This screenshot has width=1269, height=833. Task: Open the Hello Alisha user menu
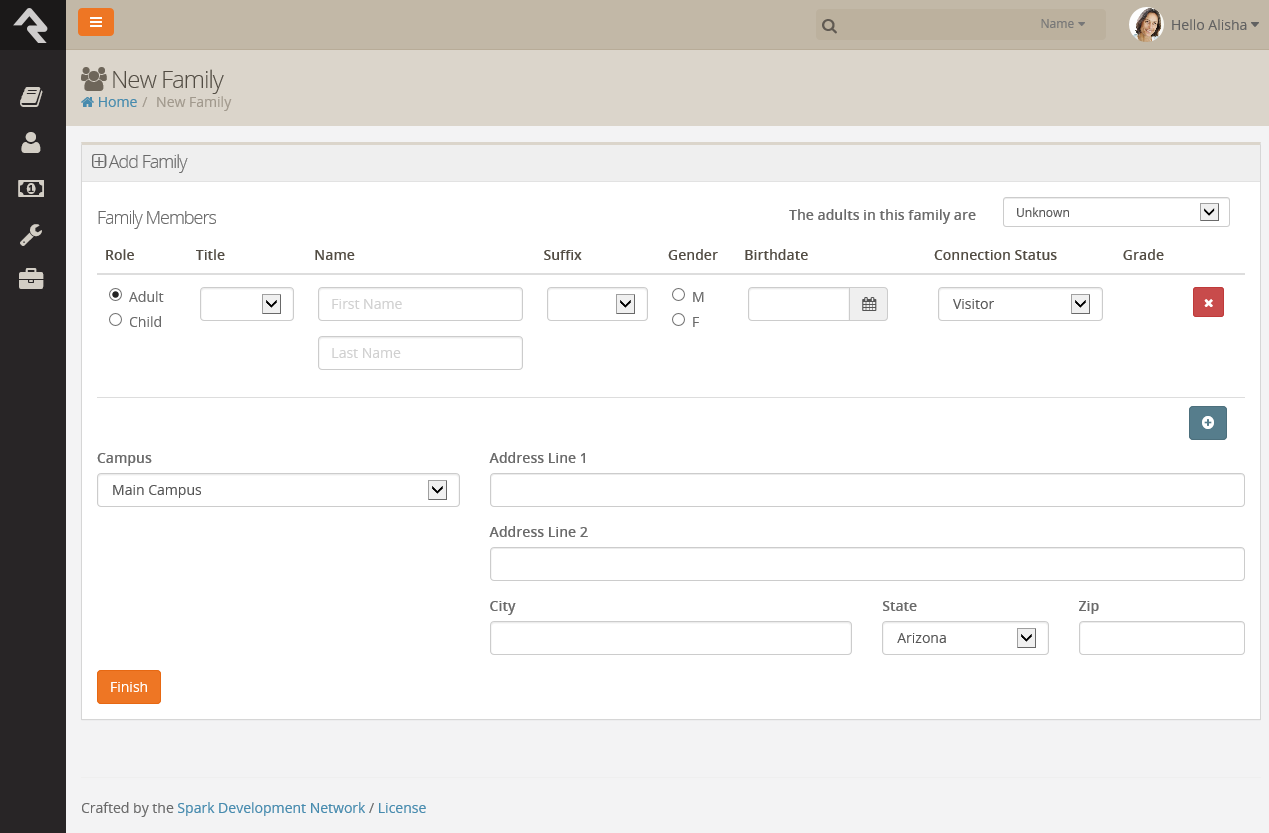point(1215,25)
